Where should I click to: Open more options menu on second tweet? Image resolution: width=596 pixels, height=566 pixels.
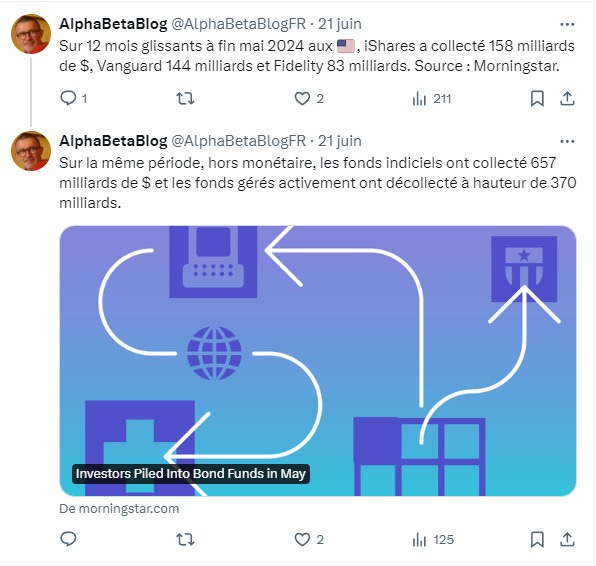click(567, 141)
